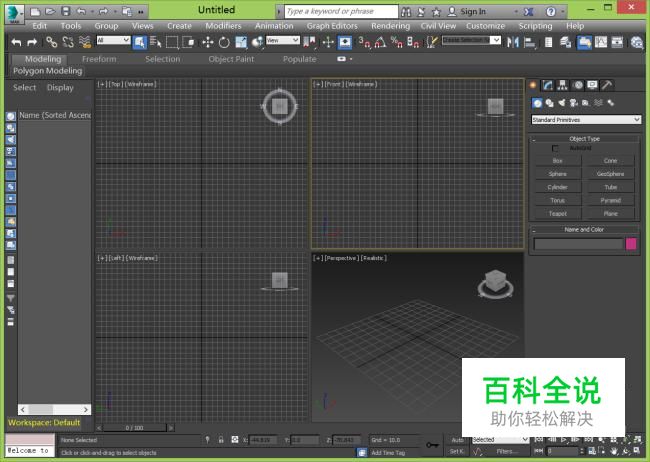
Task: Open the selection filter 'All' dropdown
Action: [x=113, y=41]
